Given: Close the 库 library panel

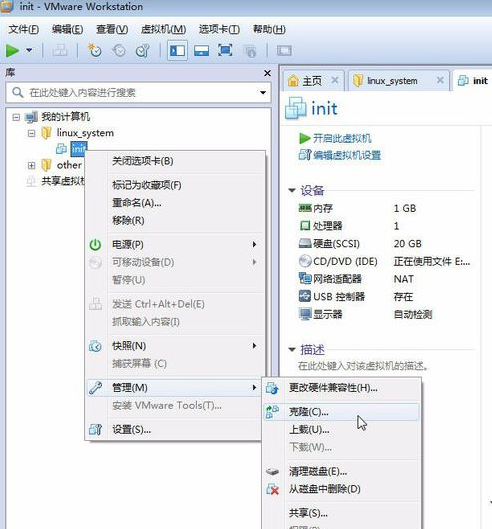Looking at the screenshot, I should [x=267, y=73].
